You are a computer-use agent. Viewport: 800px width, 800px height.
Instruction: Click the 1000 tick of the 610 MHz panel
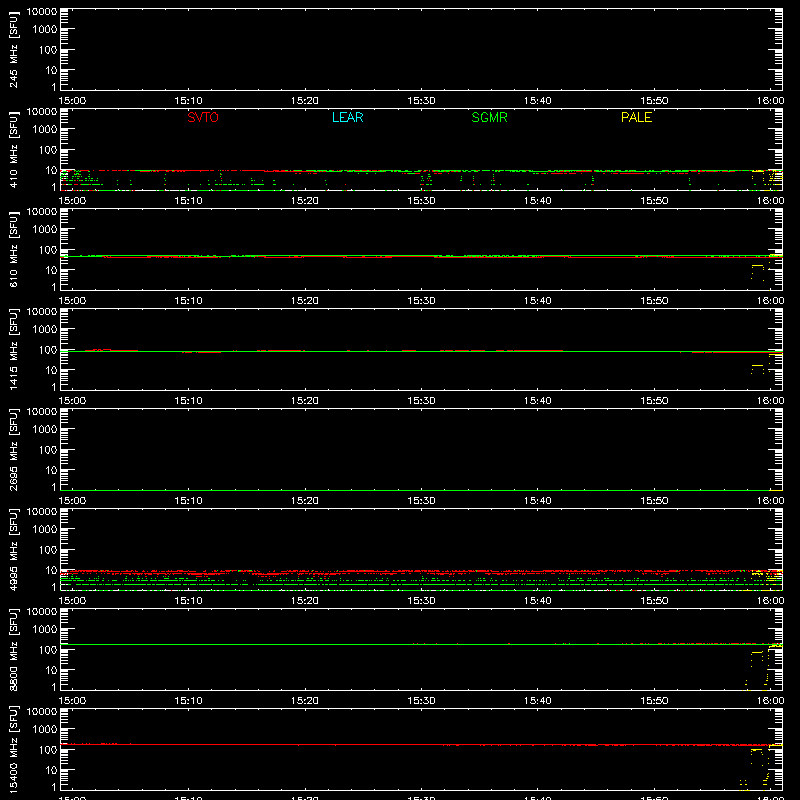point(45,230)
